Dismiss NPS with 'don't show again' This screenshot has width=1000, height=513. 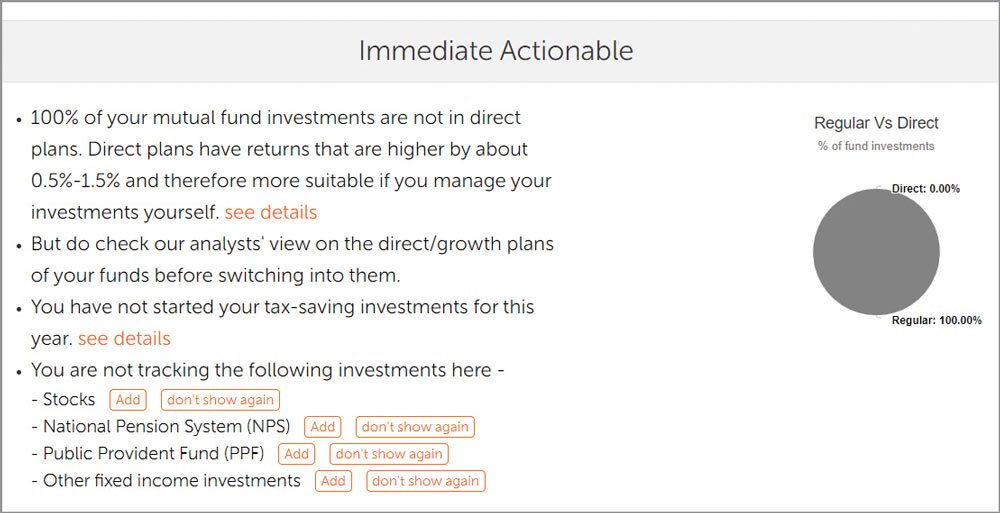[415, 427]
